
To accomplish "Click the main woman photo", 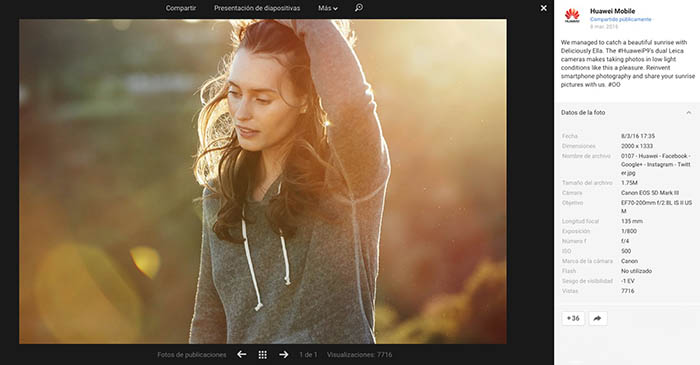I will (262, 181).
